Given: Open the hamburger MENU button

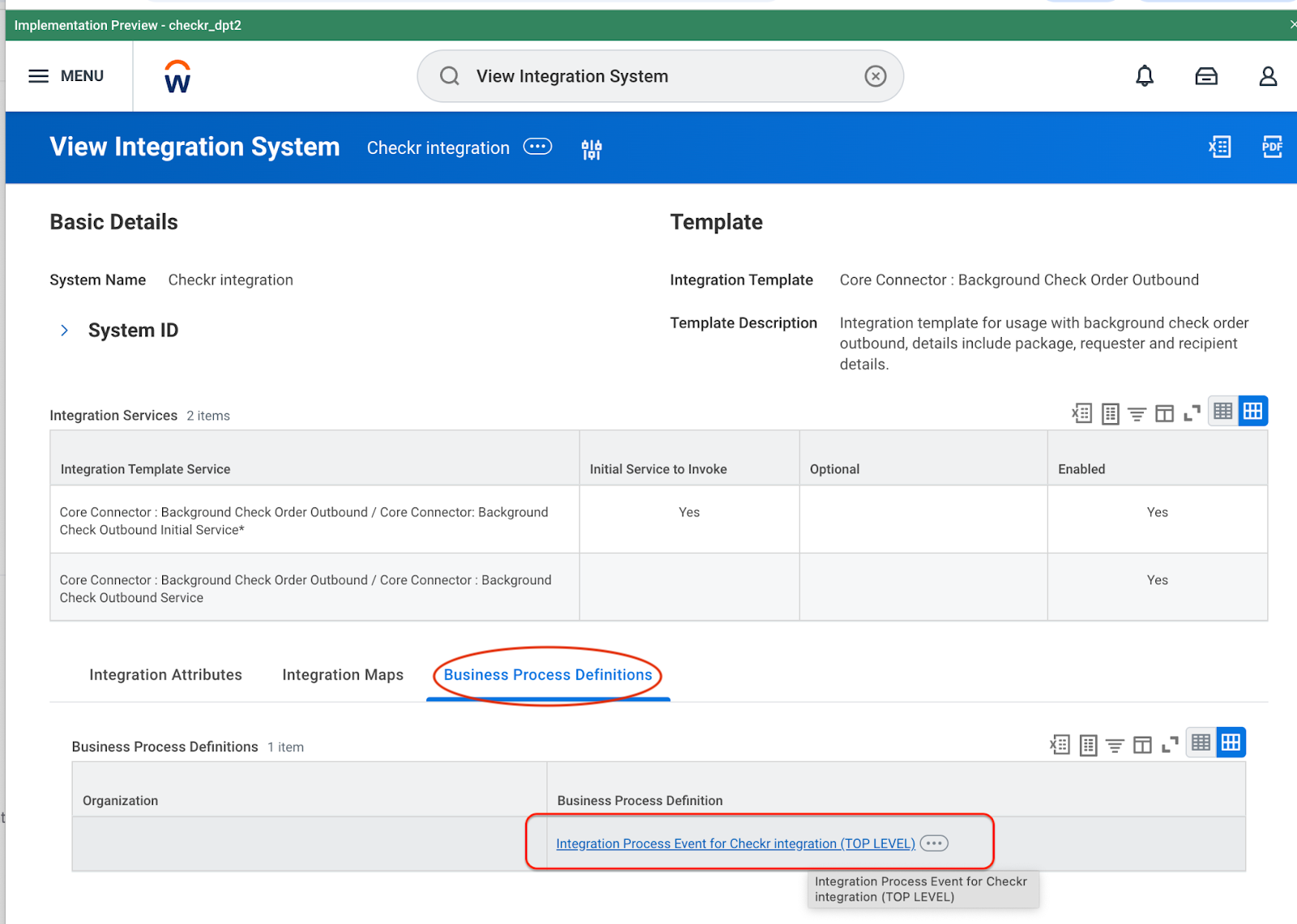Looking at the screenshot, I should coord(66,76).
